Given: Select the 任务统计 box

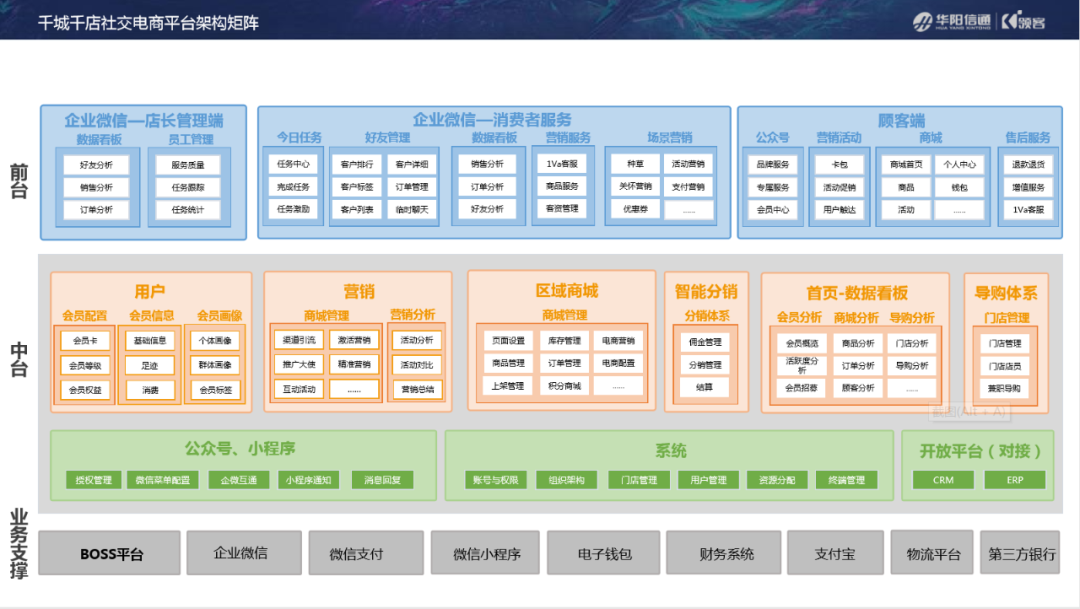Looking at the screenshot, I should tap(188, 209).
